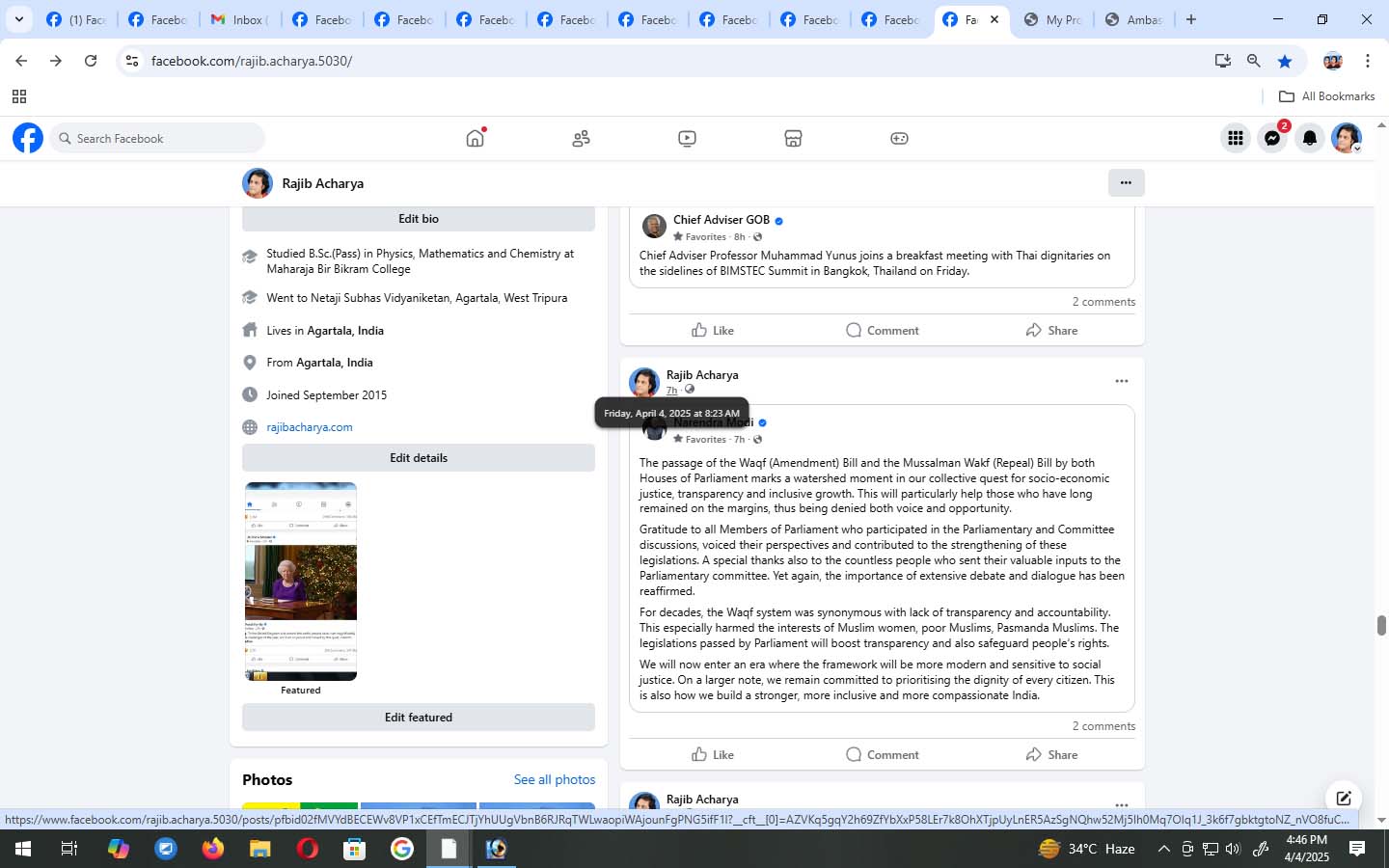Go forward in the browser

tap(56, 61)
